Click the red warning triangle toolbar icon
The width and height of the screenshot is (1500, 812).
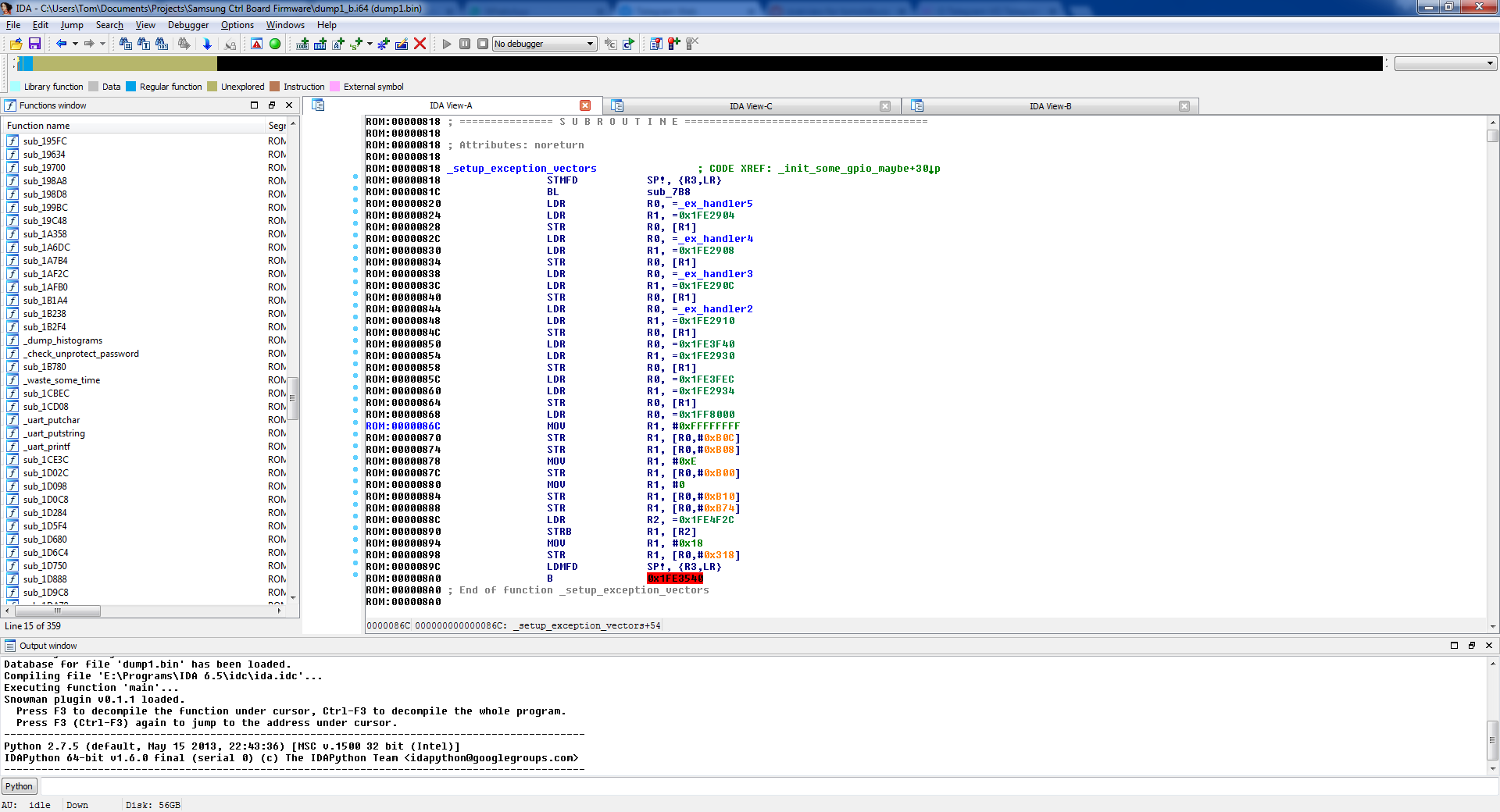256,44
